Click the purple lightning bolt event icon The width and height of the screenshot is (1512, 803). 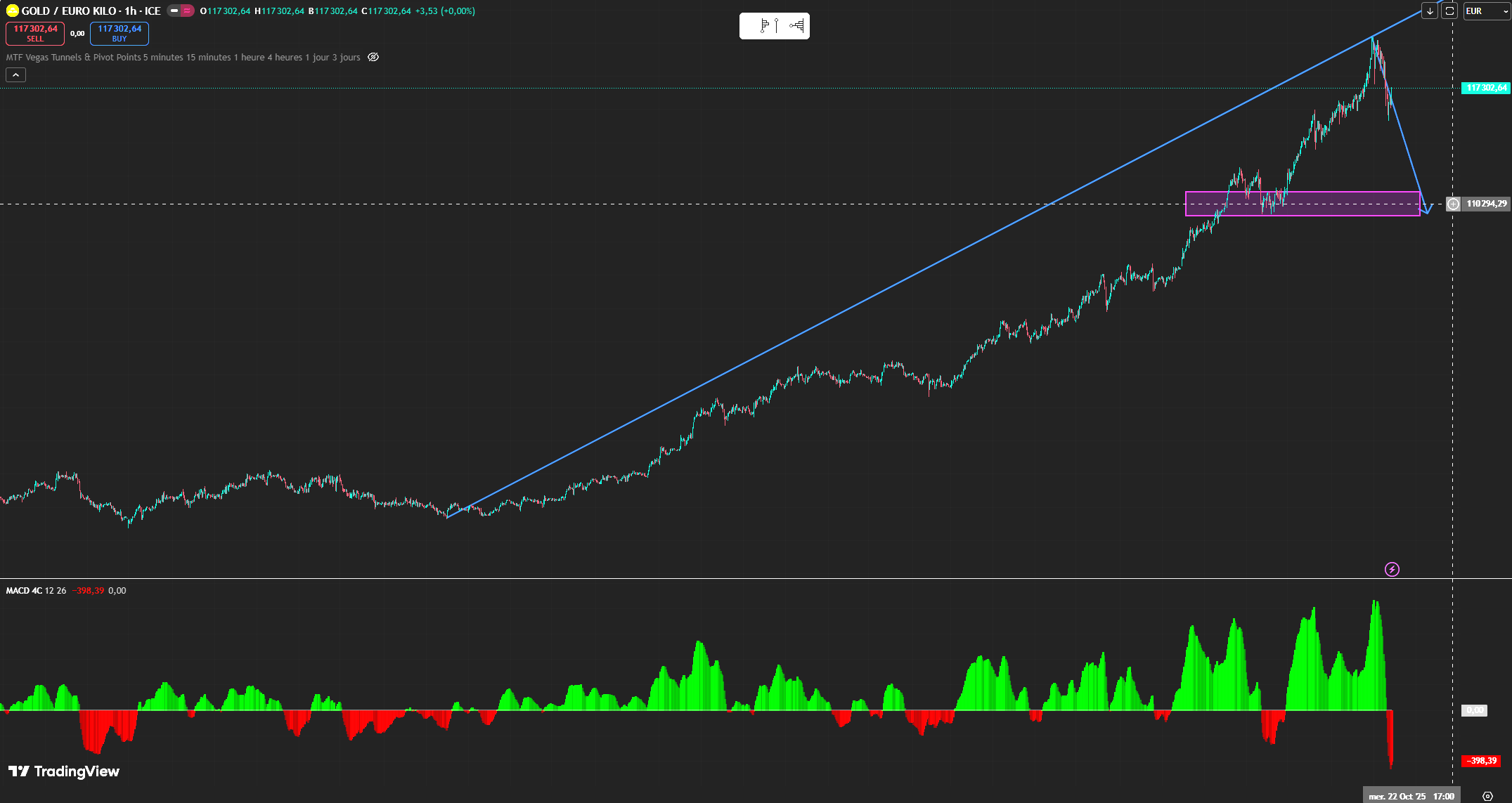(1392, 569)
